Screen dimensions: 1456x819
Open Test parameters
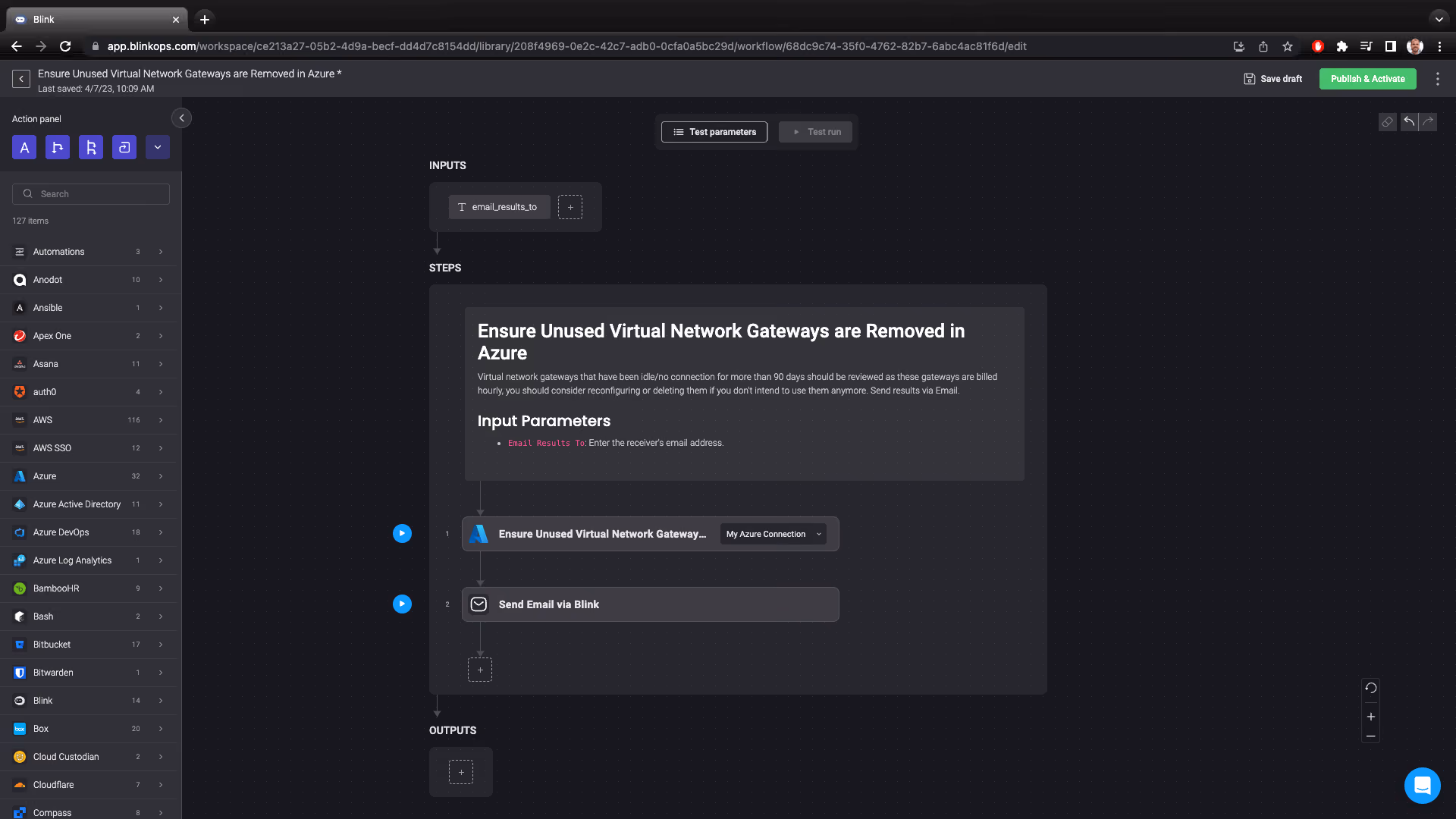pyautogui.click(x=714, y=132)
